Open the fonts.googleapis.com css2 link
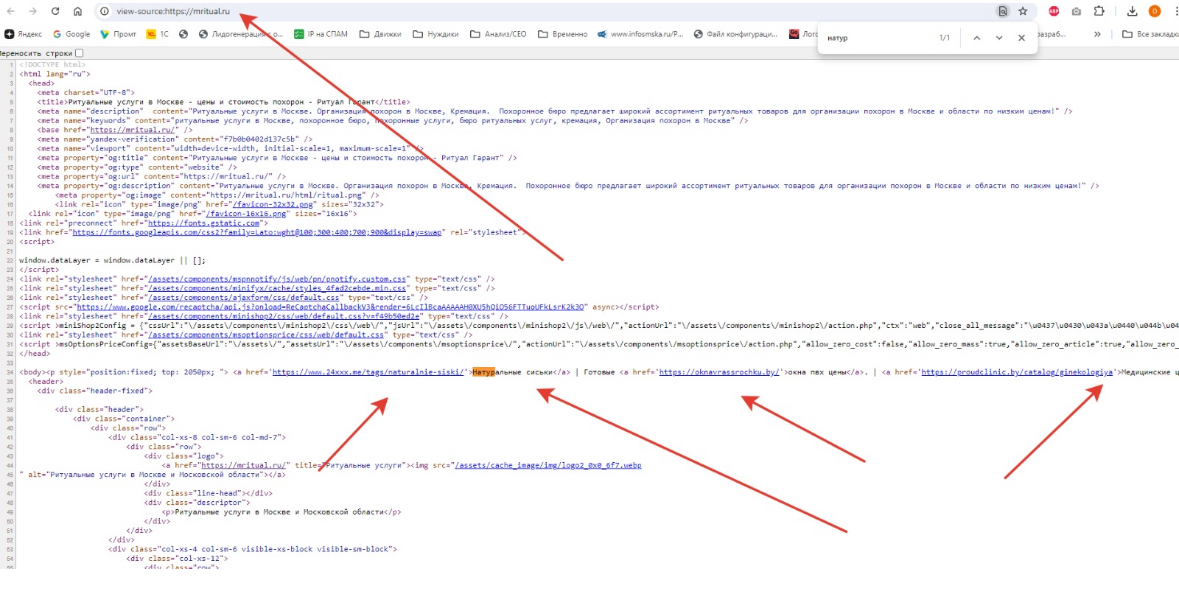The width and height of the screenshot is (1179, 593). pos(258,232)
